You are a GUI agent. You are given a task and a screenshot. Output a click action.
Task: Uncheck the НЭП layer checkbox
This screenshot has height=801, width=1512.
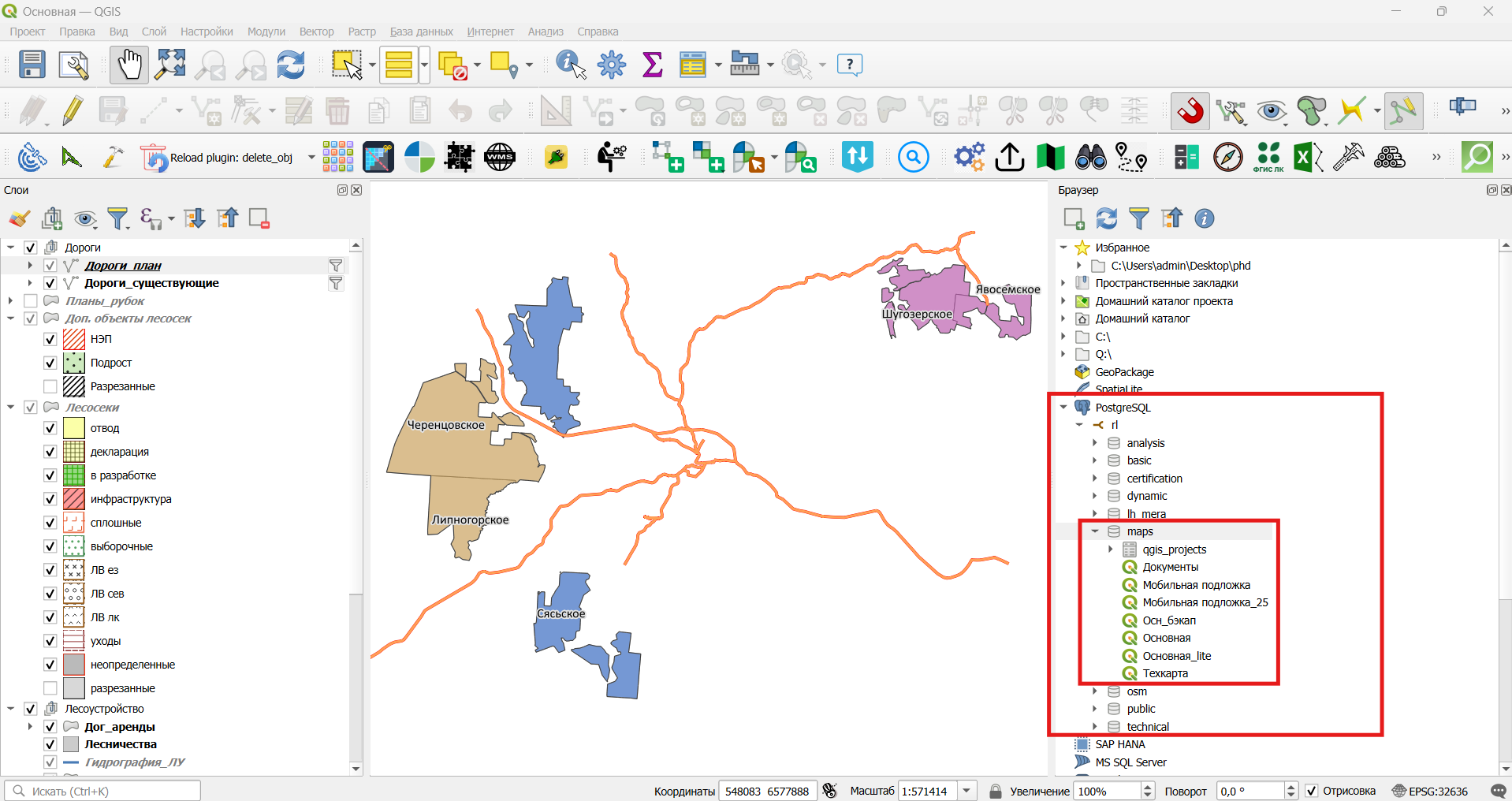click(x=50, y=339)
